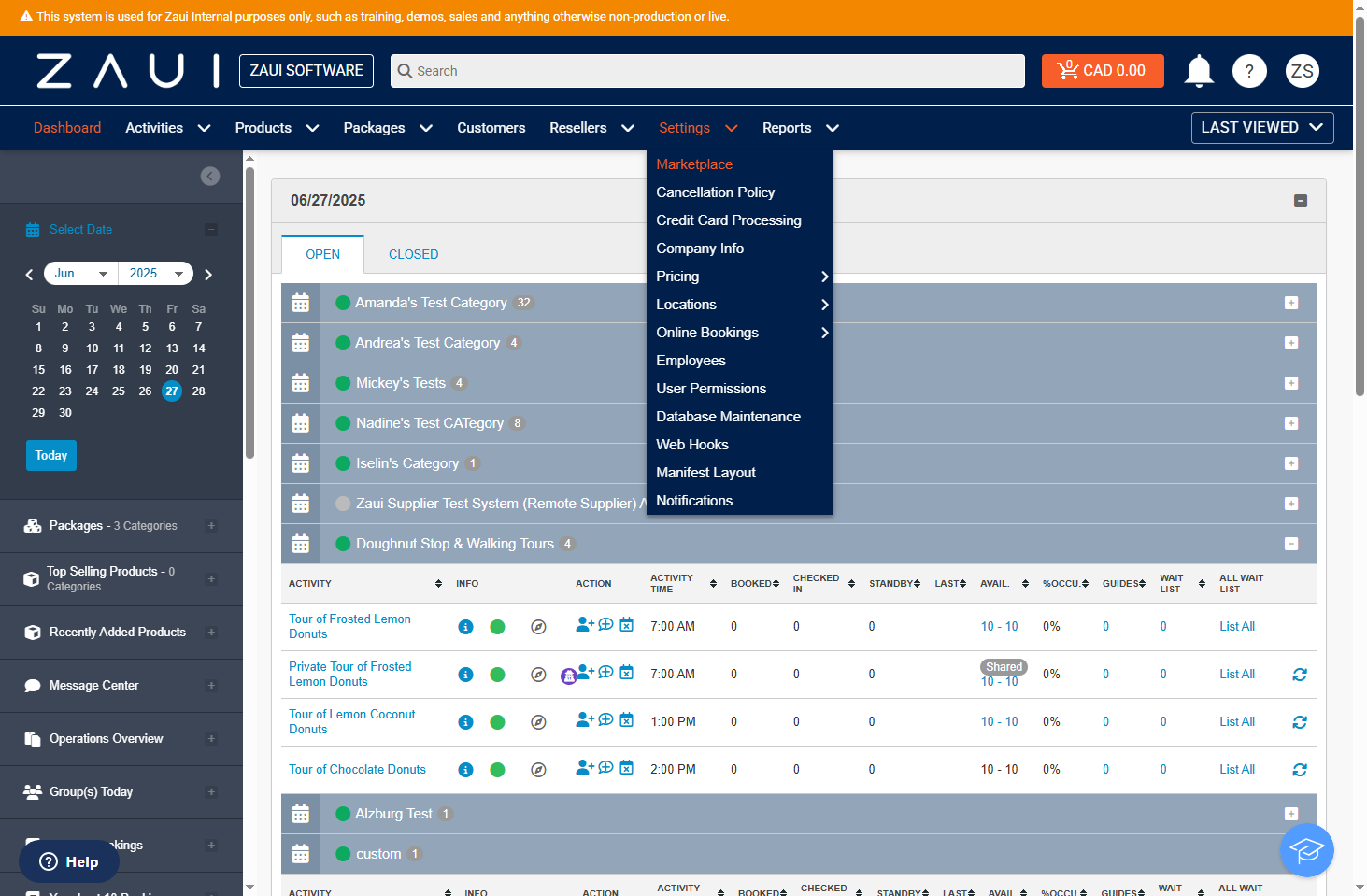Select Marketplace from Settings menu
Viewport: 1367px width, 896px height.
pos(694,164)
